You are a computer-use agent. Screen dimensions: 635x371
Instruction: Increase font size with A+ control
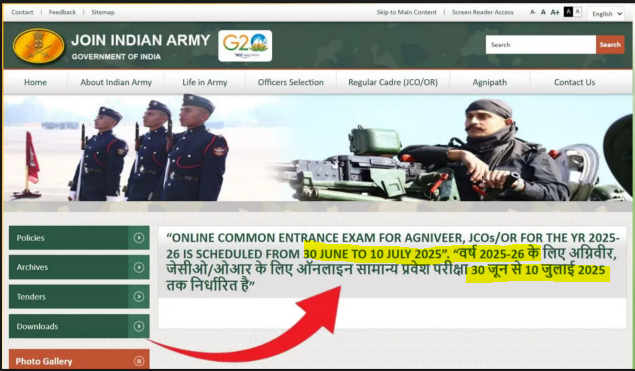coord(555,12)
